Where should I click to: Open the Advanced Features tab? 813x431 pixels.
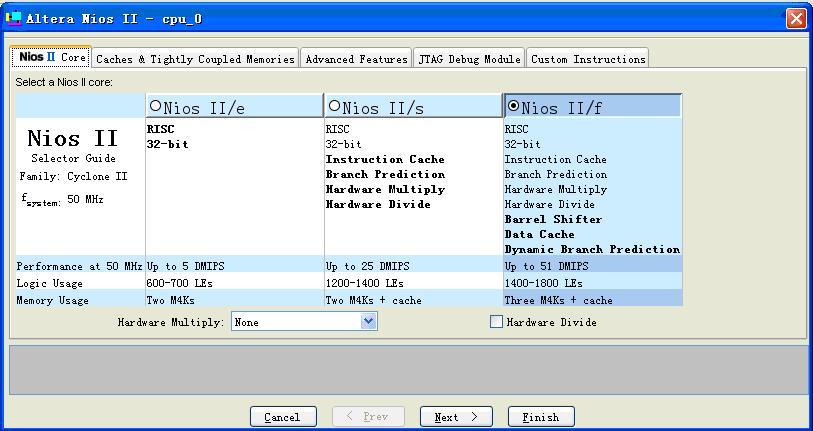point(356,59)
